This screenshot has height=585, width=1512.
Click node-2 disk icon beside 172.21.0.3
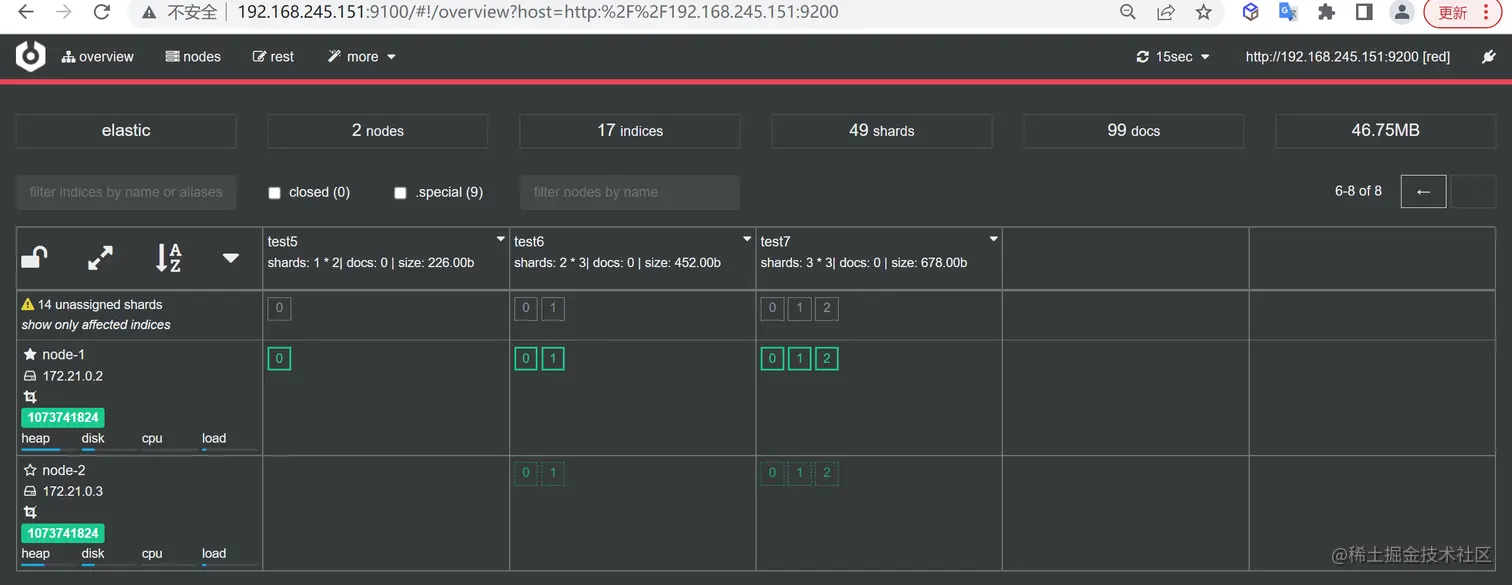[30, 492]
